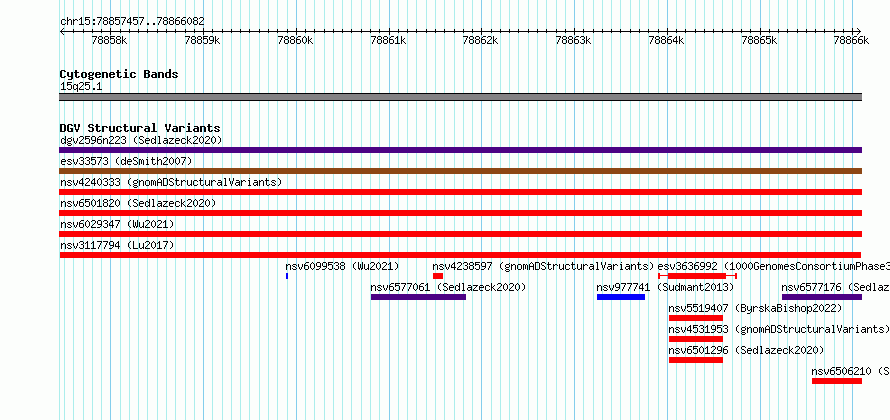Image resolution: width=890 pixels, height=420 pixels.
Task: Click the nsv6501820 (Sedlazeck2020) label
Action: click(138, 203)
